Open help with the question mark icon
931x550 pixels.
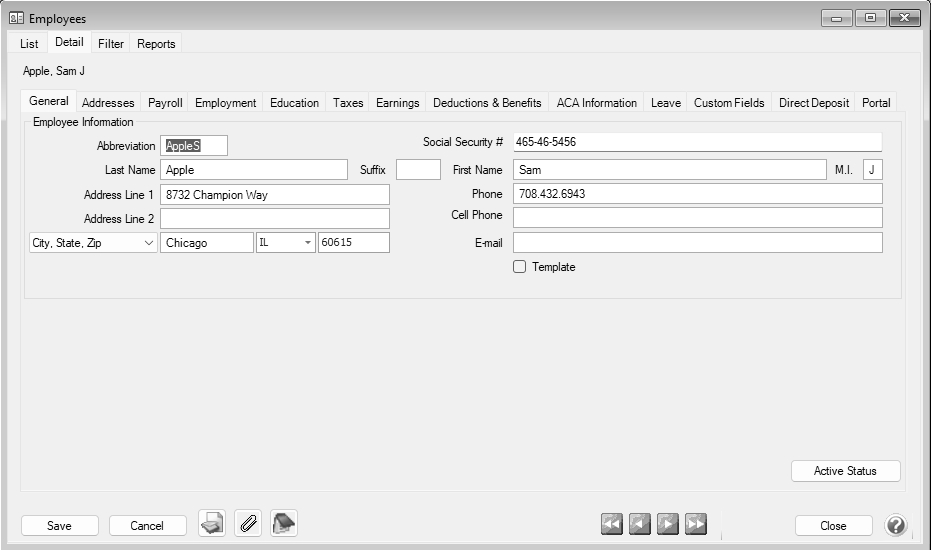(896, 525)
